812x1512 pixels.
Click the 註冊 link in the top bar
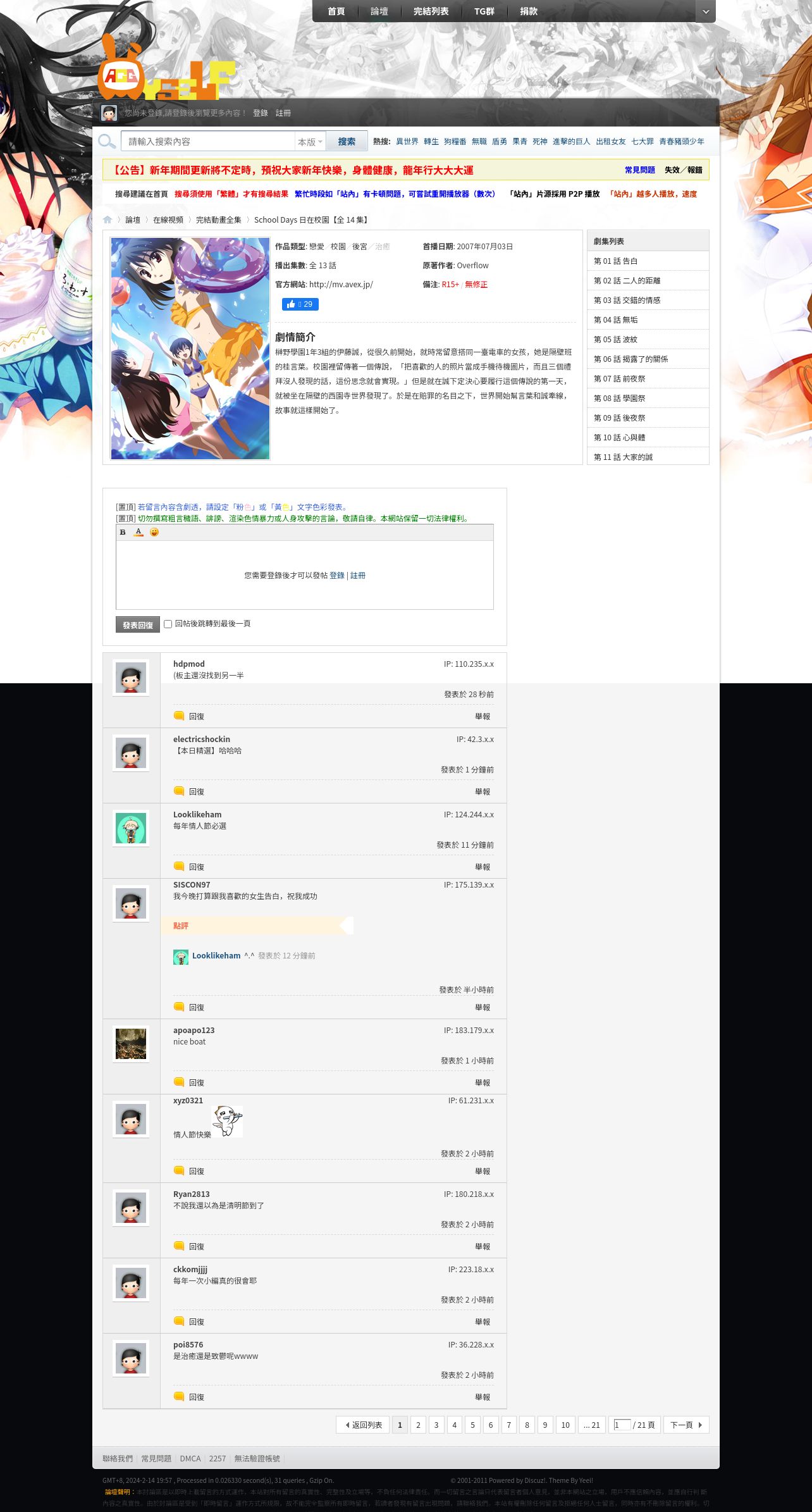tap(283, 113)
